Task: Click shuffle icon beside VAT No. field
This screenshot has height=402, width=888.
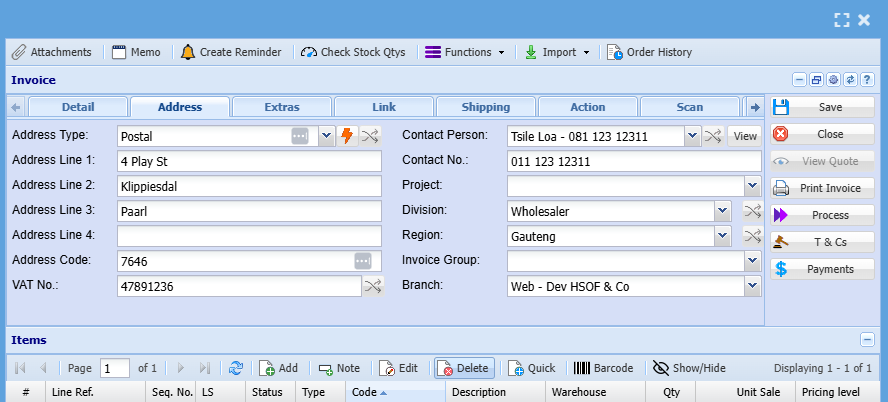Action: tap(372, 287)
